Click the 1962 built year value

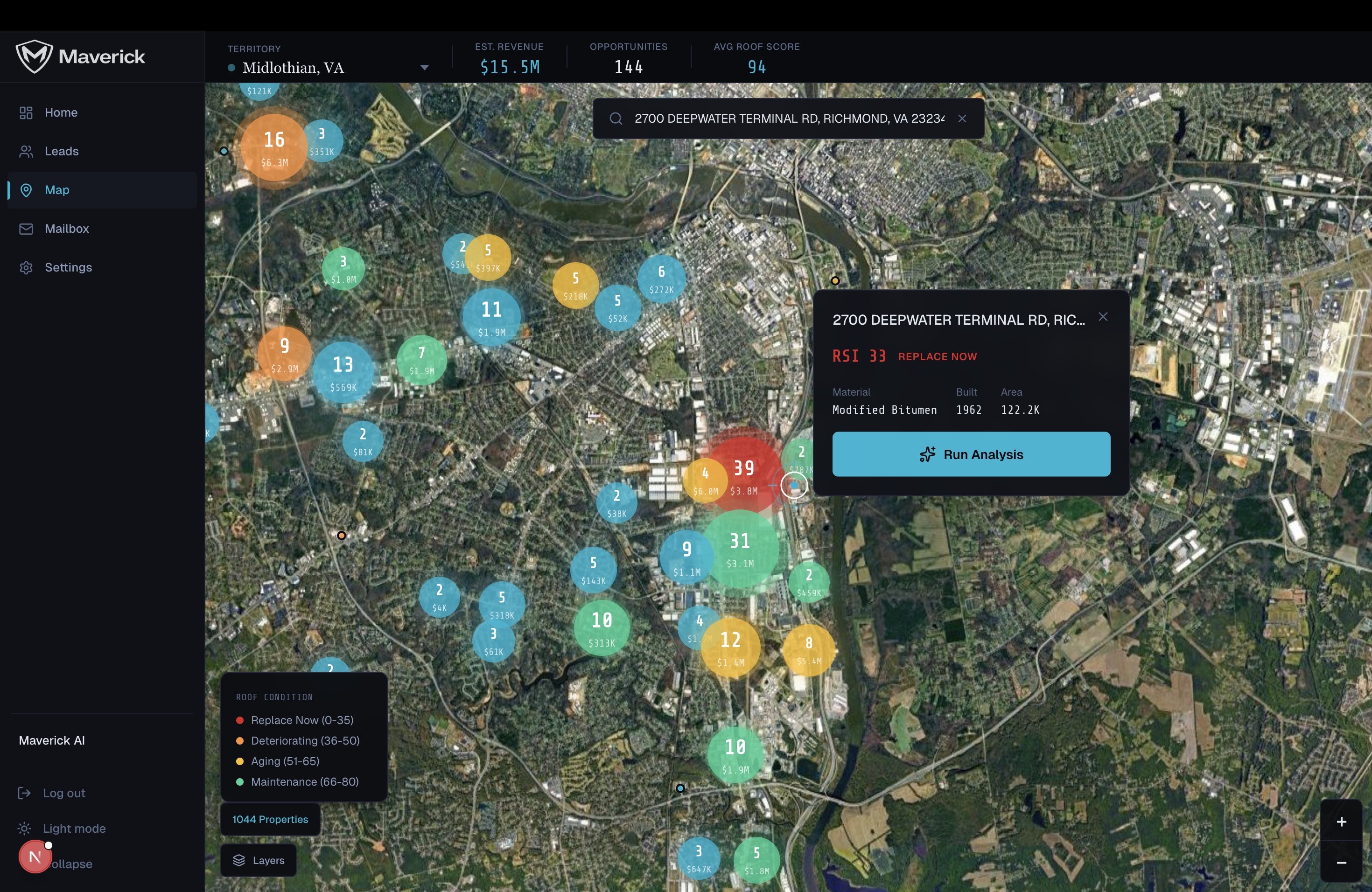pos(968,410)
